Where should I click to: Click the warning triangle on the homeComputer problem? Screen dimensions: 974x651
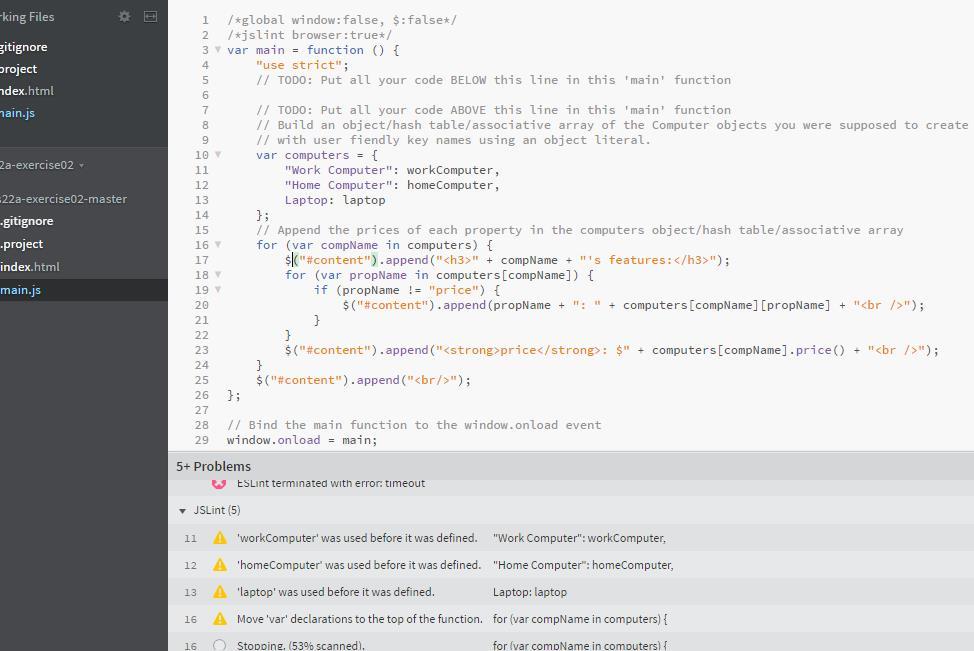tap(219, 565)
